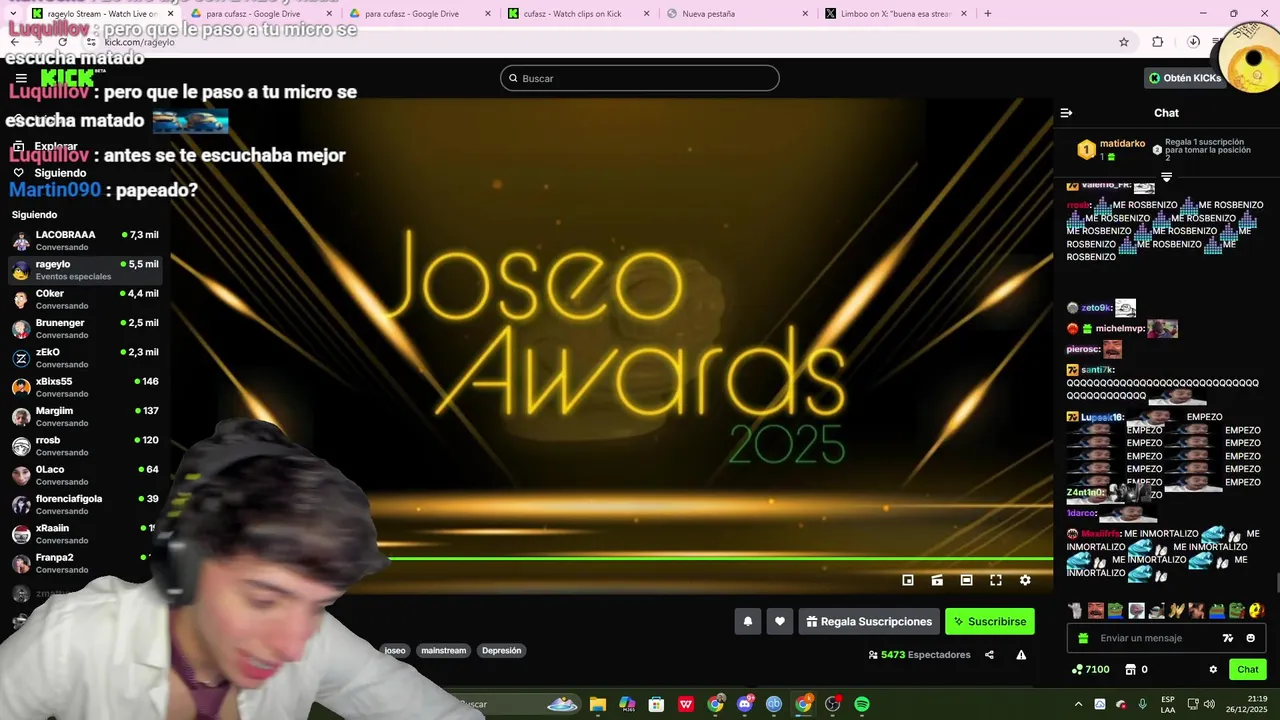
Task: Click the green Suscribirse button
Action: (x=990, y=621)
